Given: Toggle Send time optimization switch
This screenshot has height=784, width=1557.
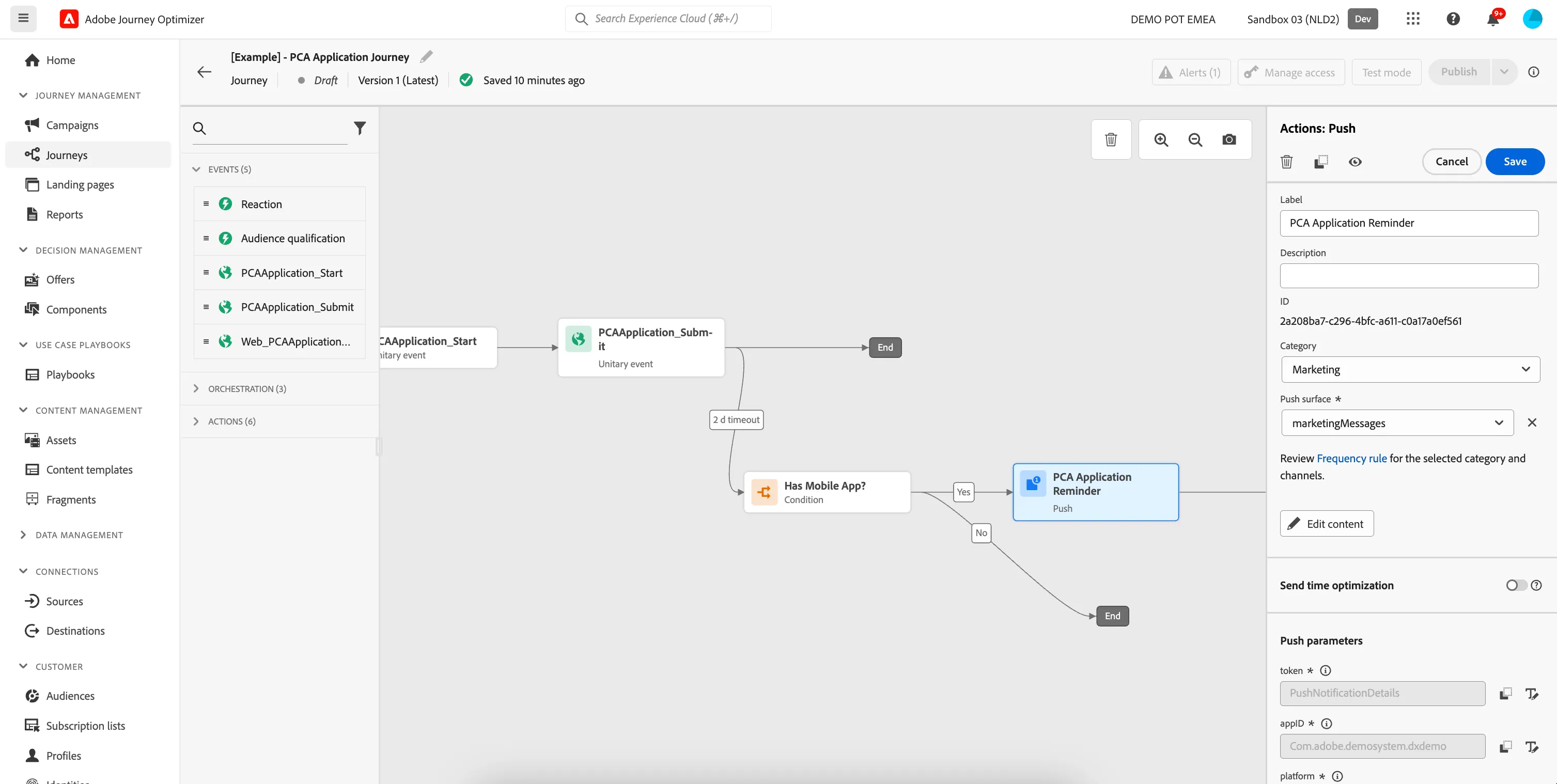Looking at the screenshot, I should pyautogui.click(x=1516, y=585).
